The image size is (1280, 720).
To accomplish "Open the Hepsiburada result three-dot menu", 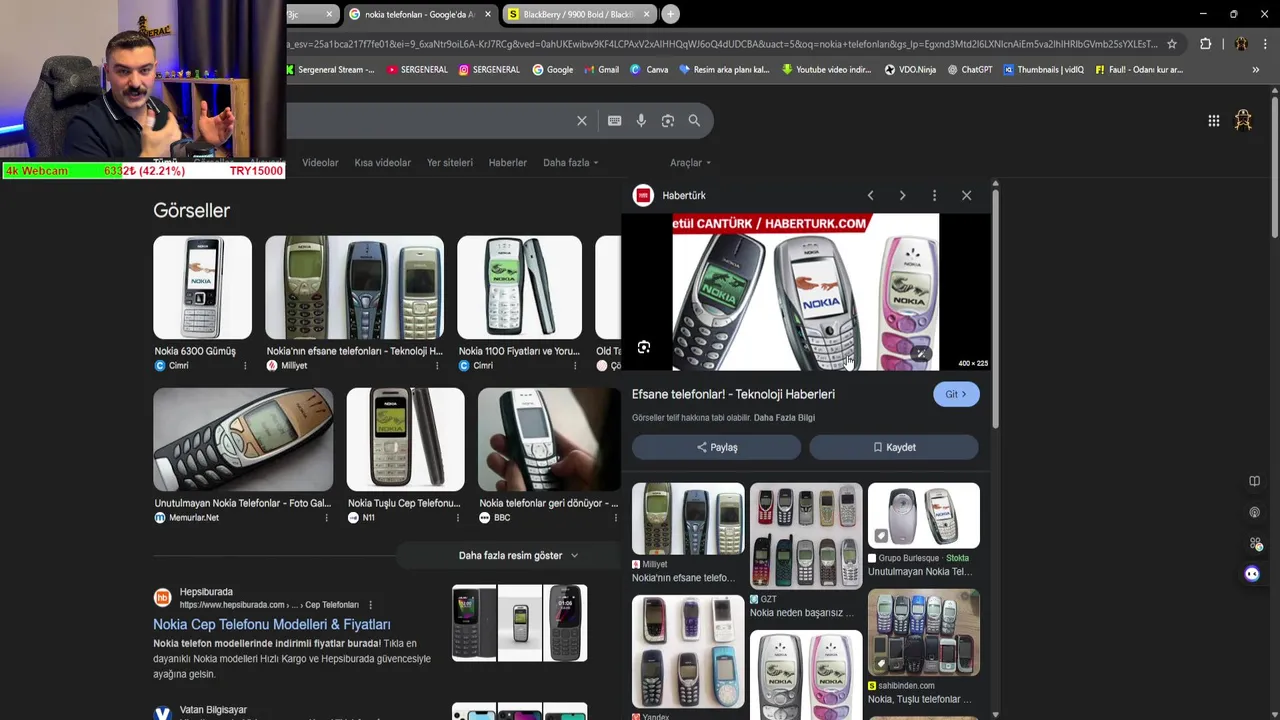I will pyautogui.click(x=370, y=605).
